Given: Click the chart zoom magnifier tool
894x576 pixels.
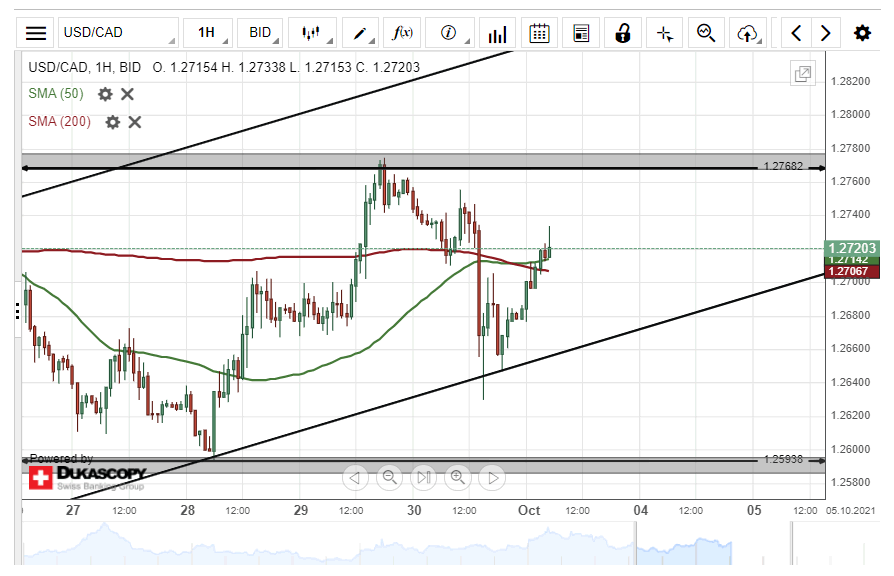Looking at the screenshot, I should [706, 33].
